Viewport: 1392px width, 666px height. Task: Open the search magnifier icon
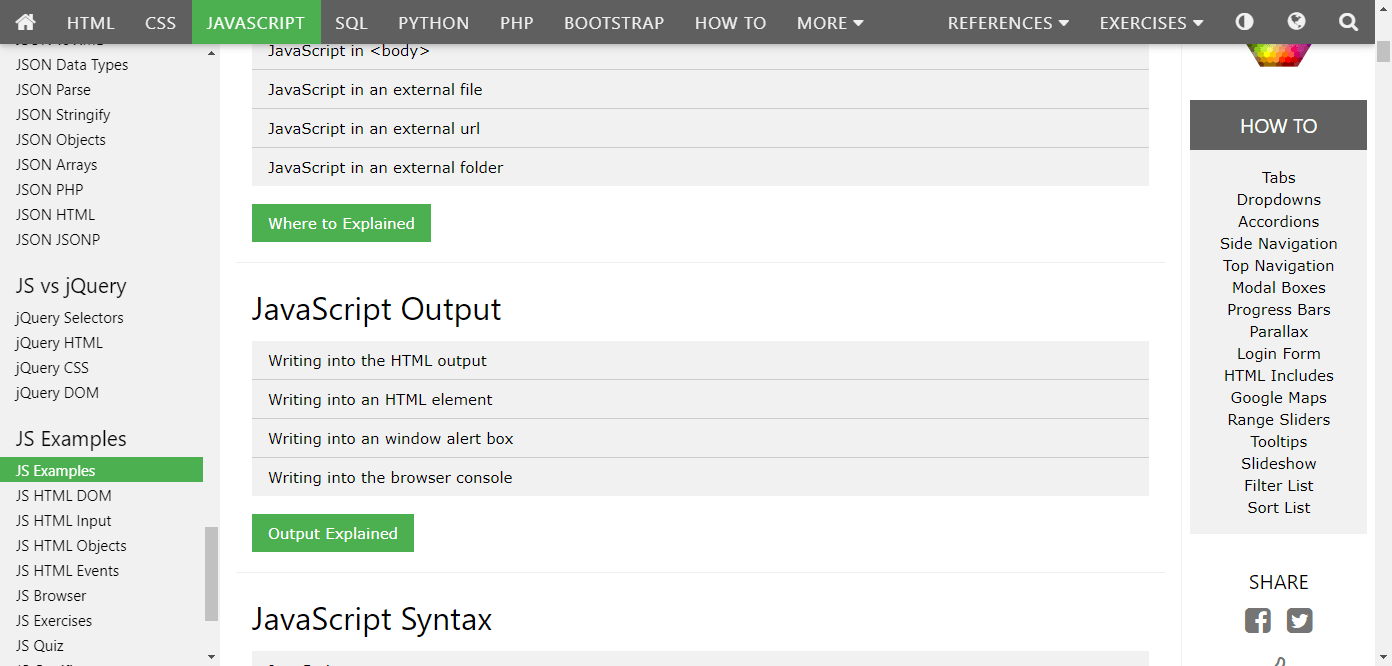click(1348, 22)
